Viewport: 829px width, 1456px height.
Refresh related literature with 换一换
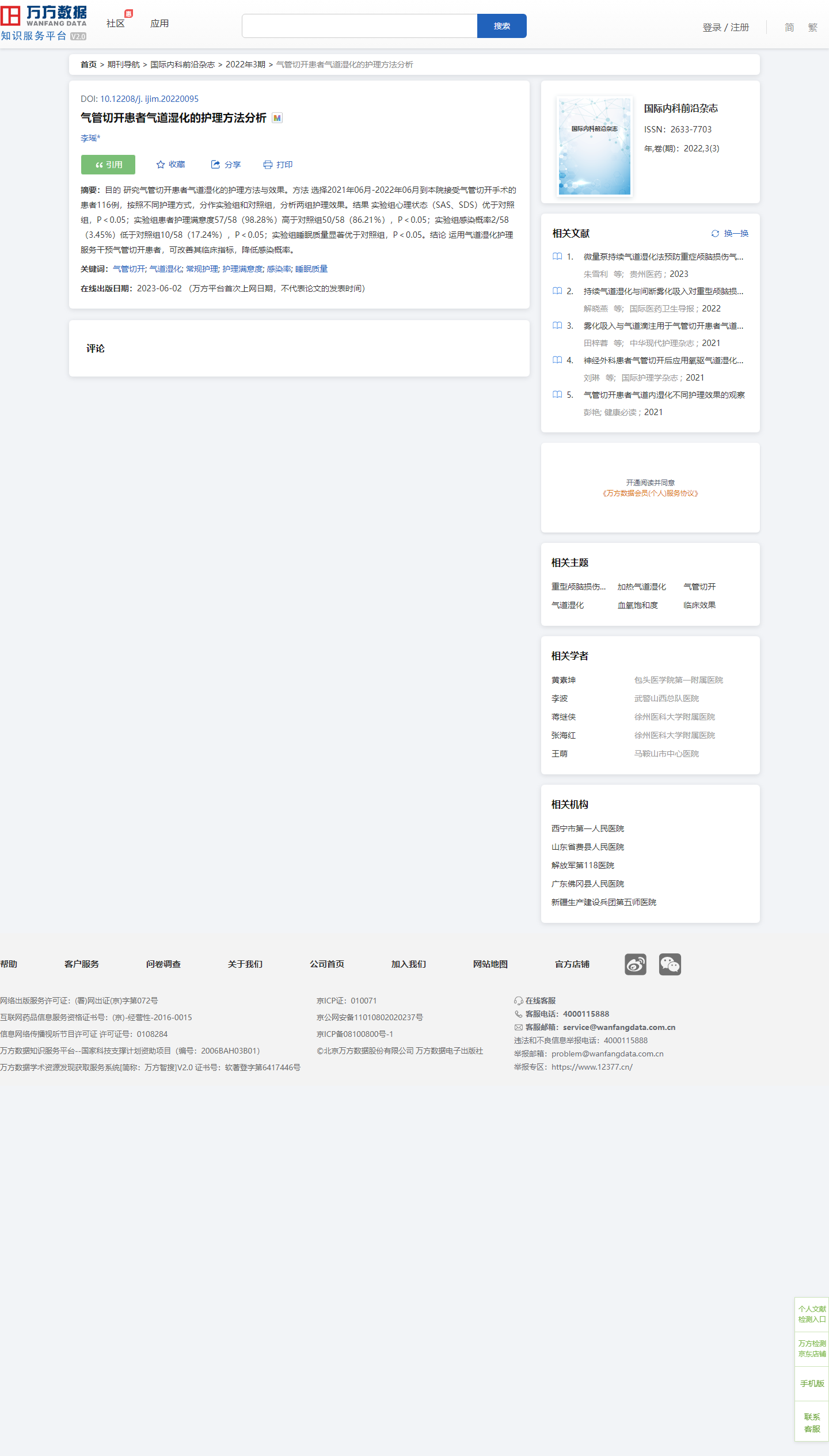pos(730,233)
